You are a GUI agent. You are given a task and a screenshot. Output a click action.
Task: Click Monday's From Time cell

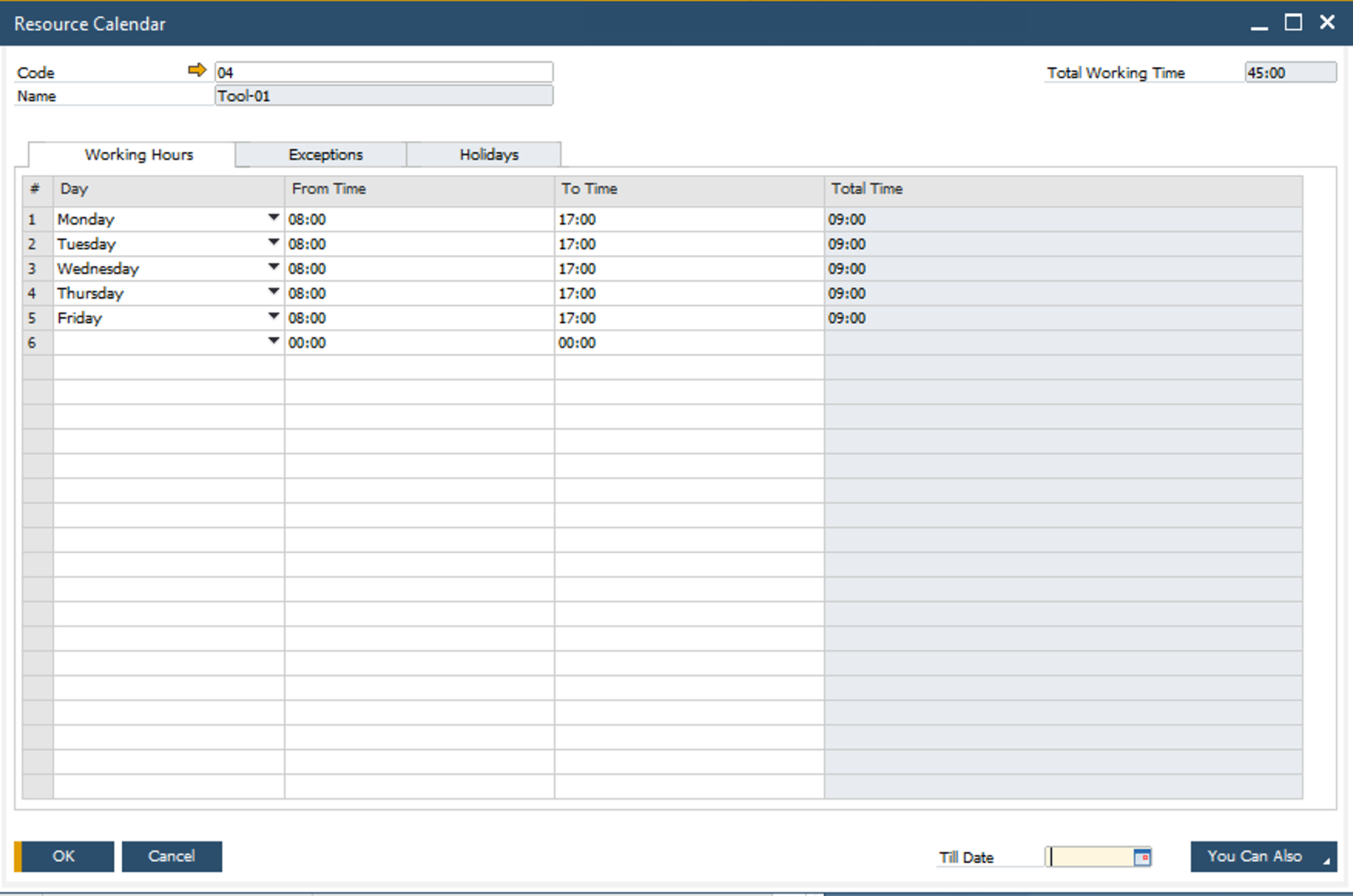point(419,220)
